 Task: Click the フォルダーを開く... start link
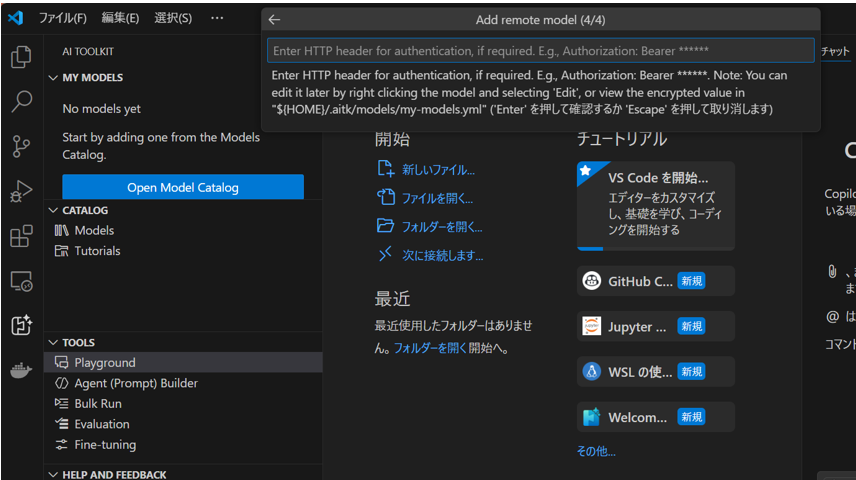coord(442,227)
